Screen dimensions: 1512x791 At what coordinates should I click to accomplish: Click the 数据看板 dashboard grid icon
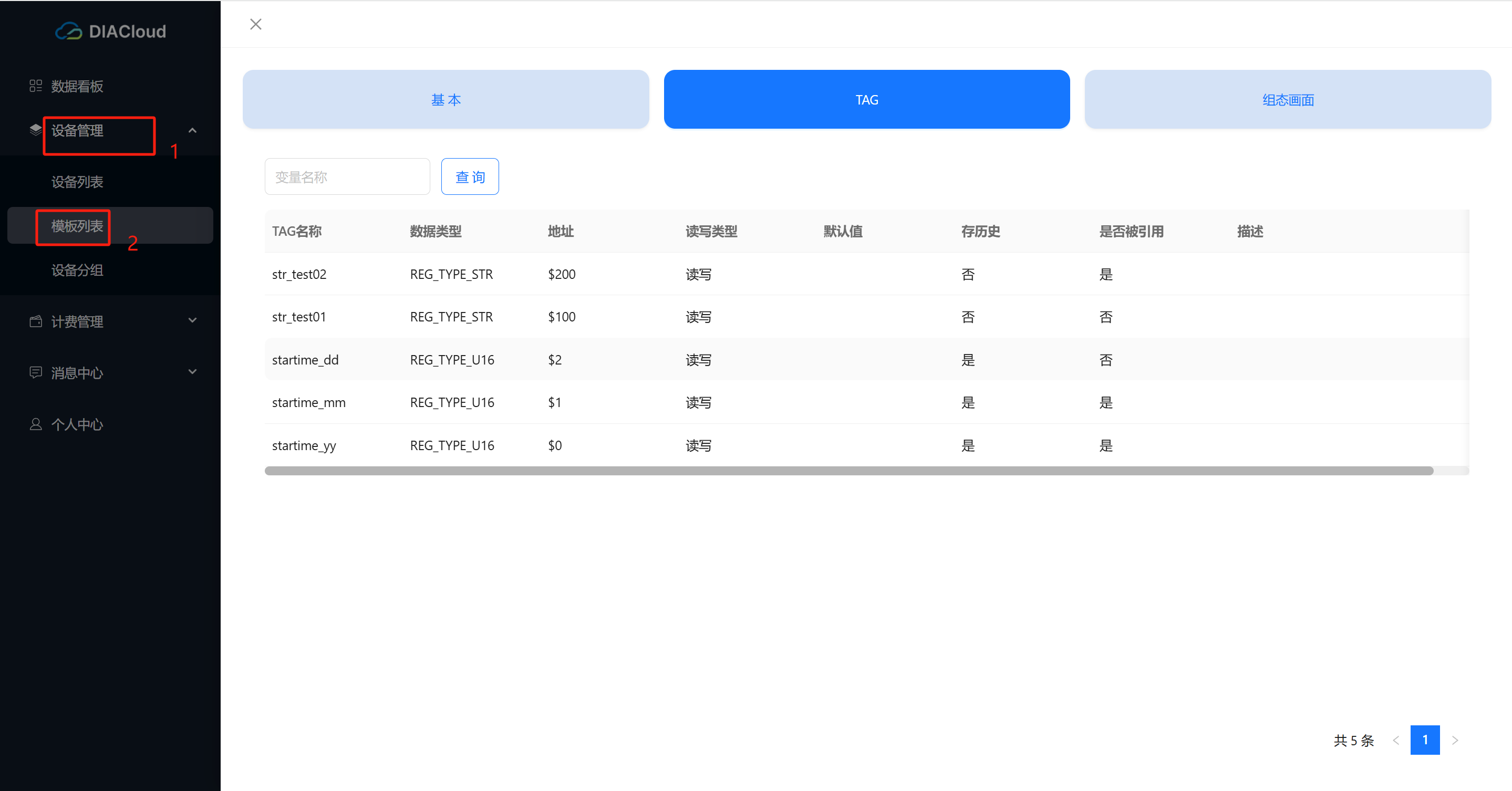36,86
